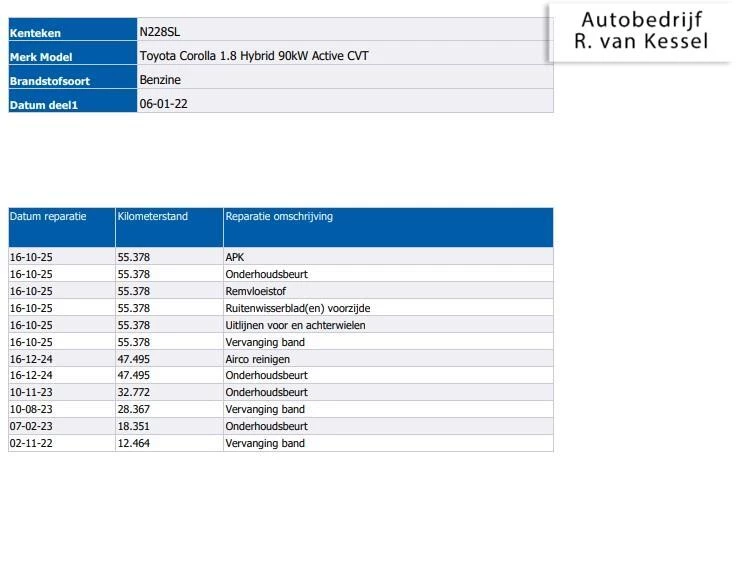
Task: Click the Kilometerstand column header
Action: tap(152, 216)
